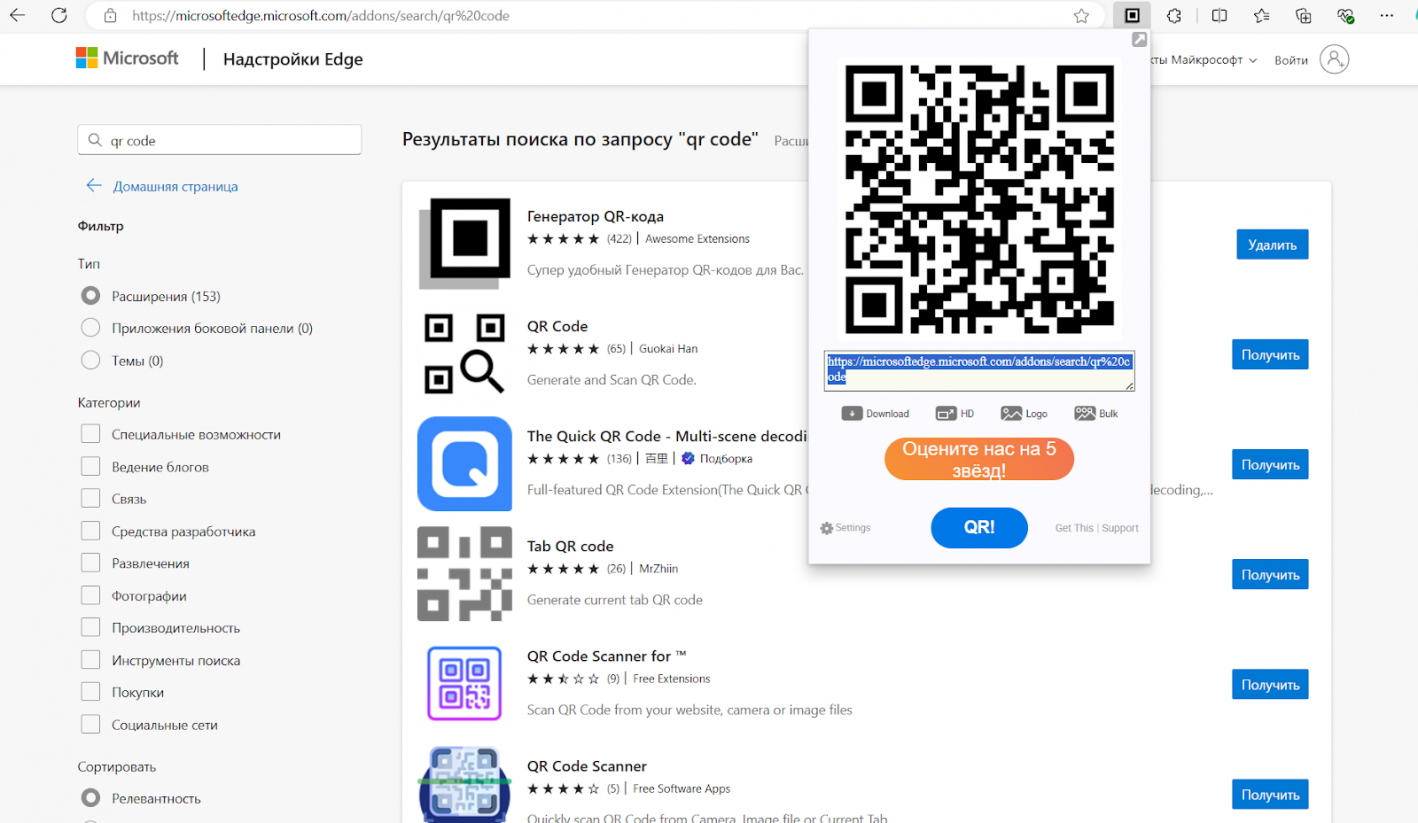Screen dimensions: 1418x823
Task: Go back using the browser back arrow
Action: (17, 15)
